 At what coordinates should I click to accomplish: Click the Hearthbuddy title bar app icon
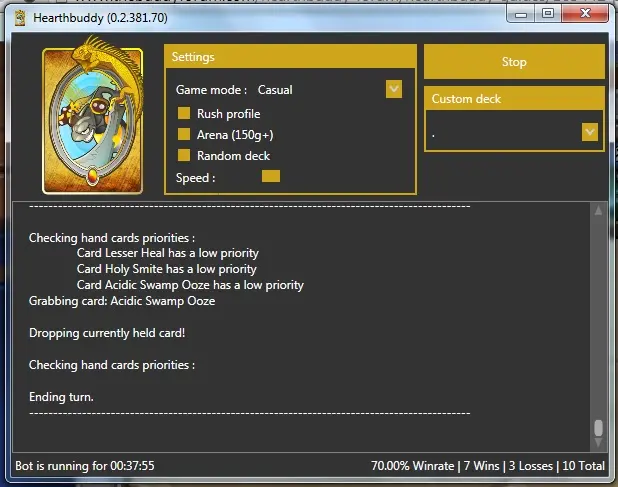20,18
